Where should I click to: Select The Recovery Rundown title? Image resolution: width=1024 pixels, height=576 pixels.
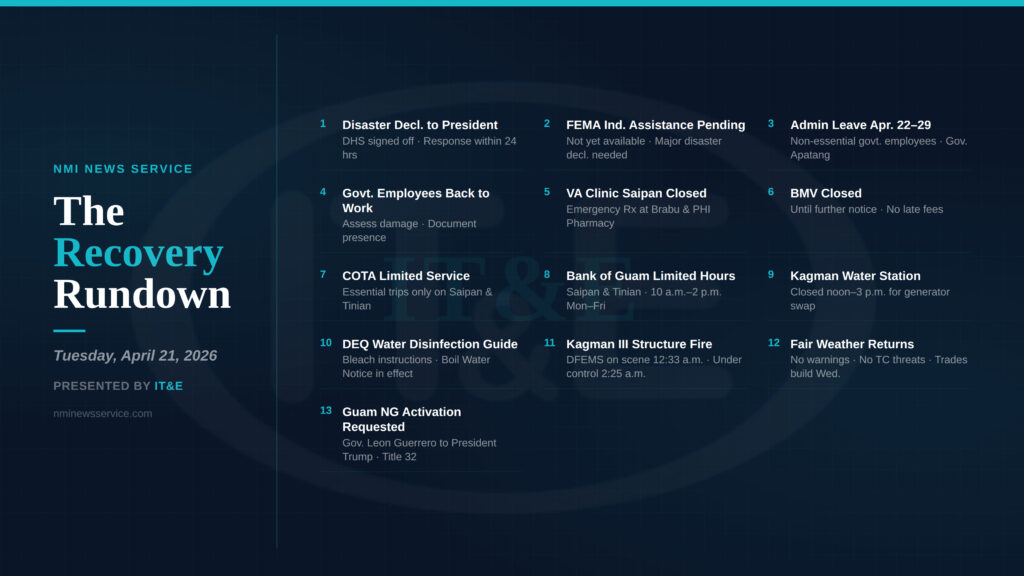141,253
